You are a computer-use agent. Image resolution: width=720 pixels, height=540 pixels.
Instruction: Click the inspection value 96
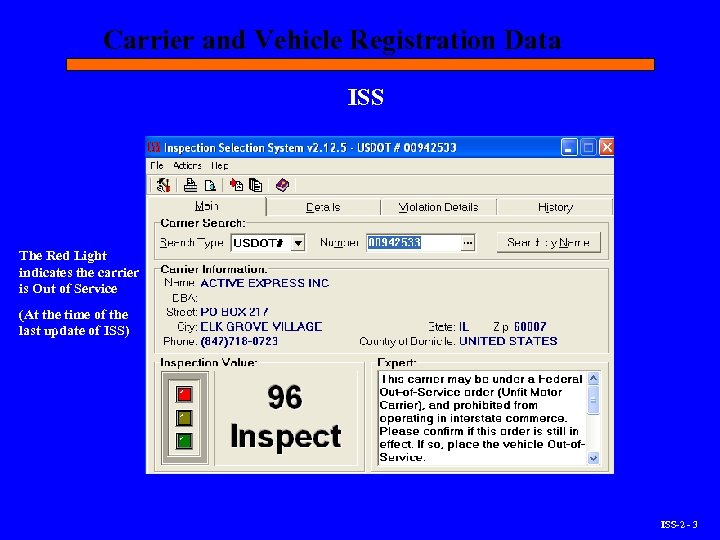tap(285, 397)
